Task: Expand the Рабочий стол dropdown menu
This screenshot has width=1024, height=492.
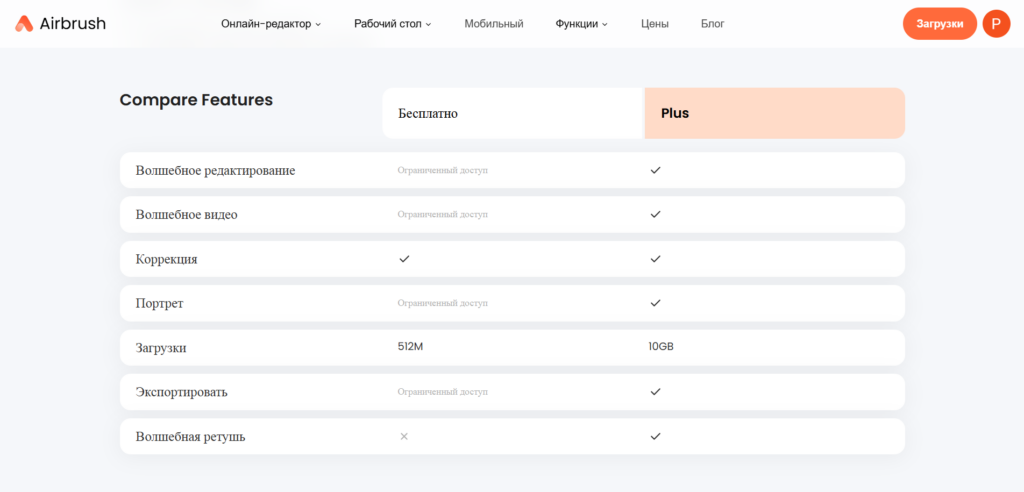Action: [392, 24]
